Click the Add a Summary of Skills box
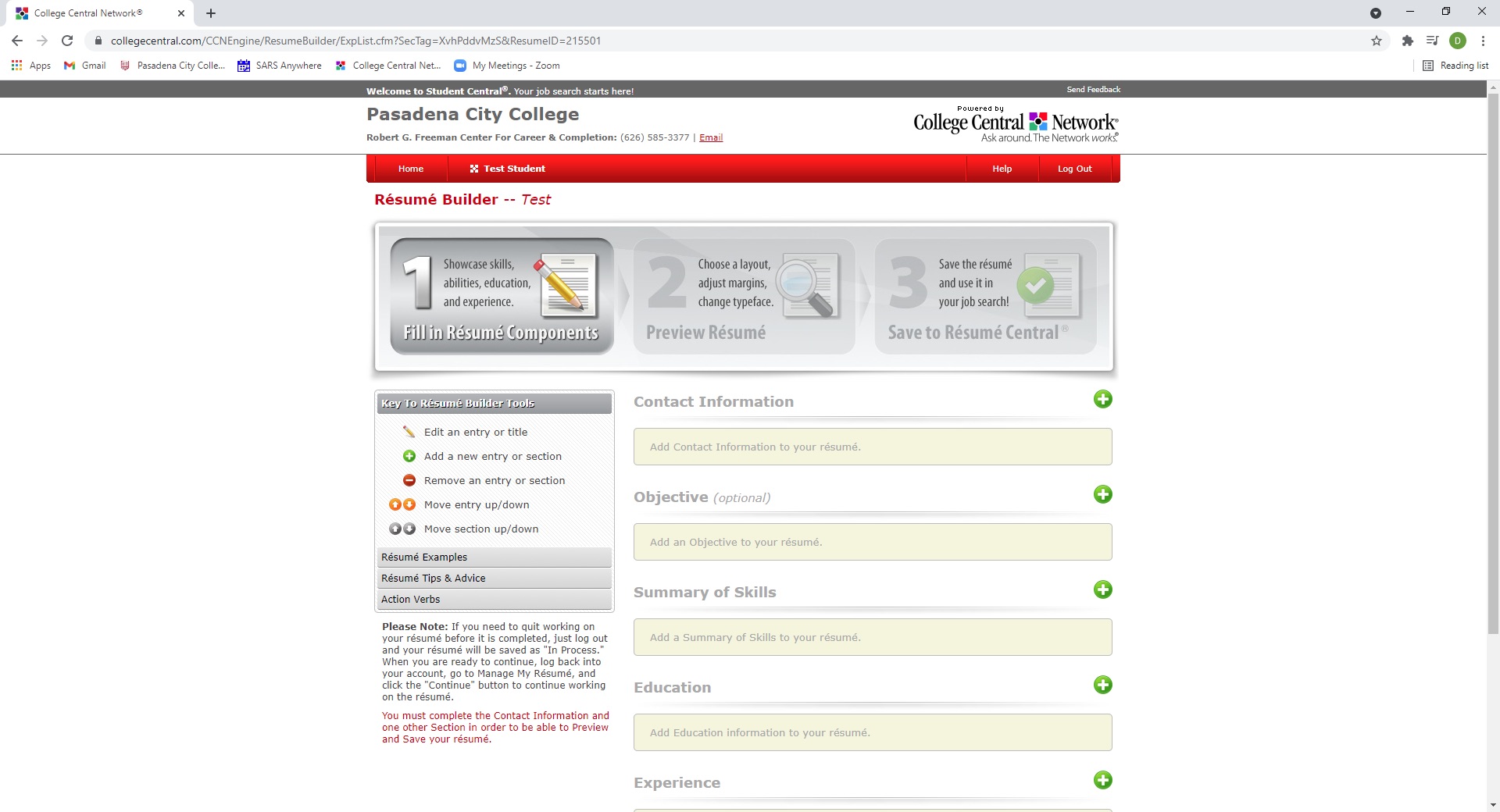 (x=873, y=637)
